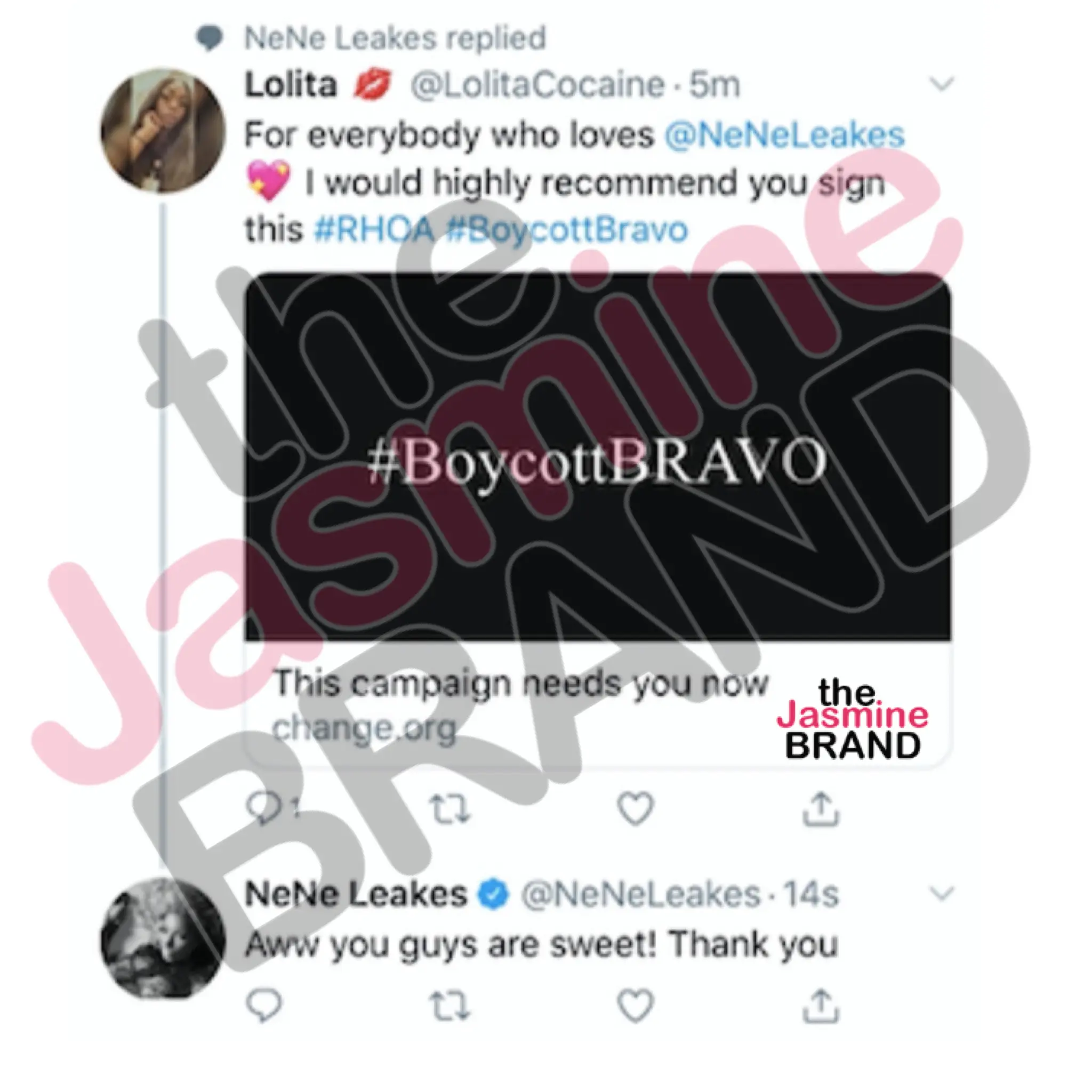The width and height of the screenshot is (1092, 1092).
Task: Open the #BoycottBravo hashtag link
Action: pos(567,229)
